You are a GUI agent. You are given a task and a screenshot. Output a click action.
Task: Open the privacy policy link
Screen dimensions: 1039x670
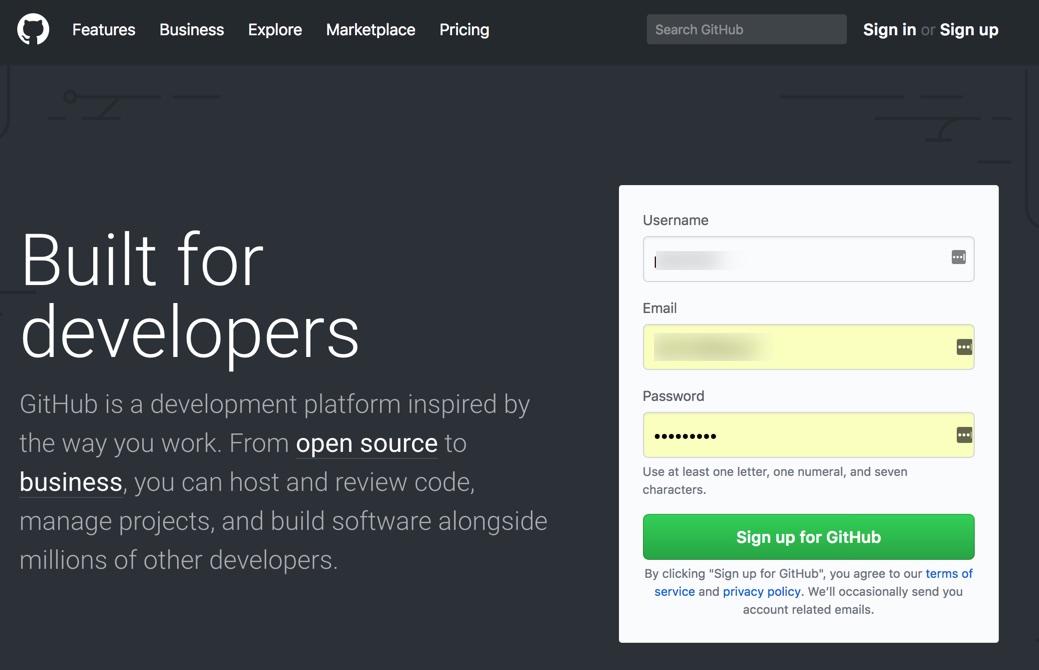pyautogui.click(x=761, y=592)
